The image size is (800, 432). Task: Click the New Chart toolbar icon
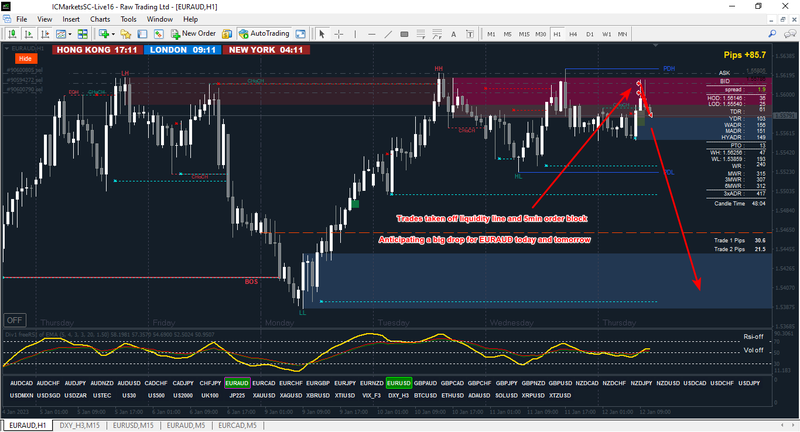click(104, 34)
